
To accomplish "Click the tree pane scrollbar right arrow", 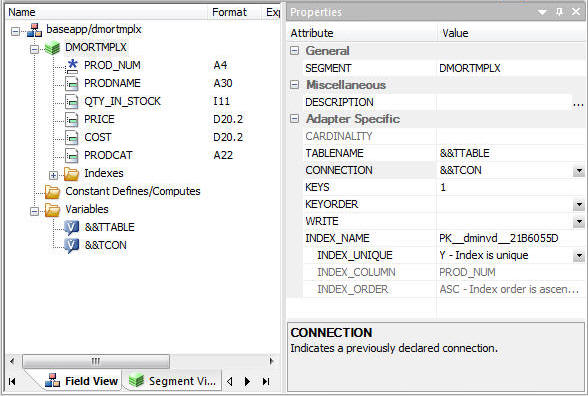I will [272, 361].
